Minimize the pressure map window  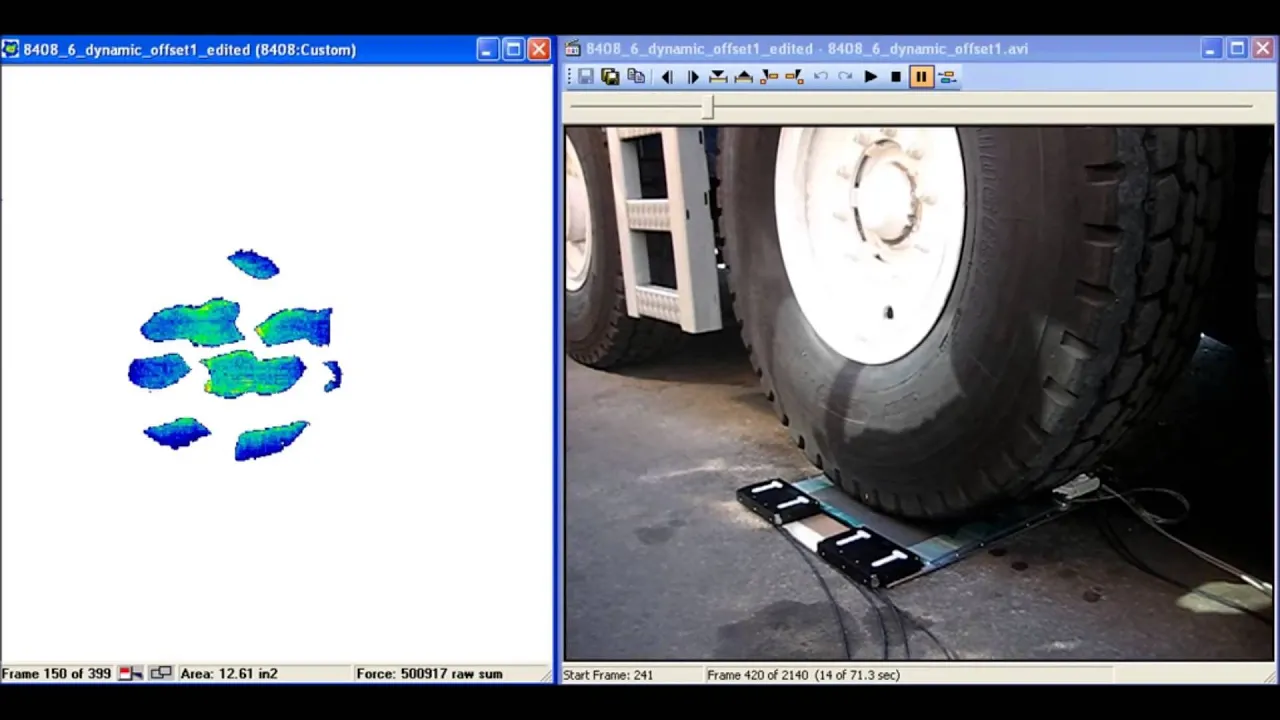[x=487, y=49]
